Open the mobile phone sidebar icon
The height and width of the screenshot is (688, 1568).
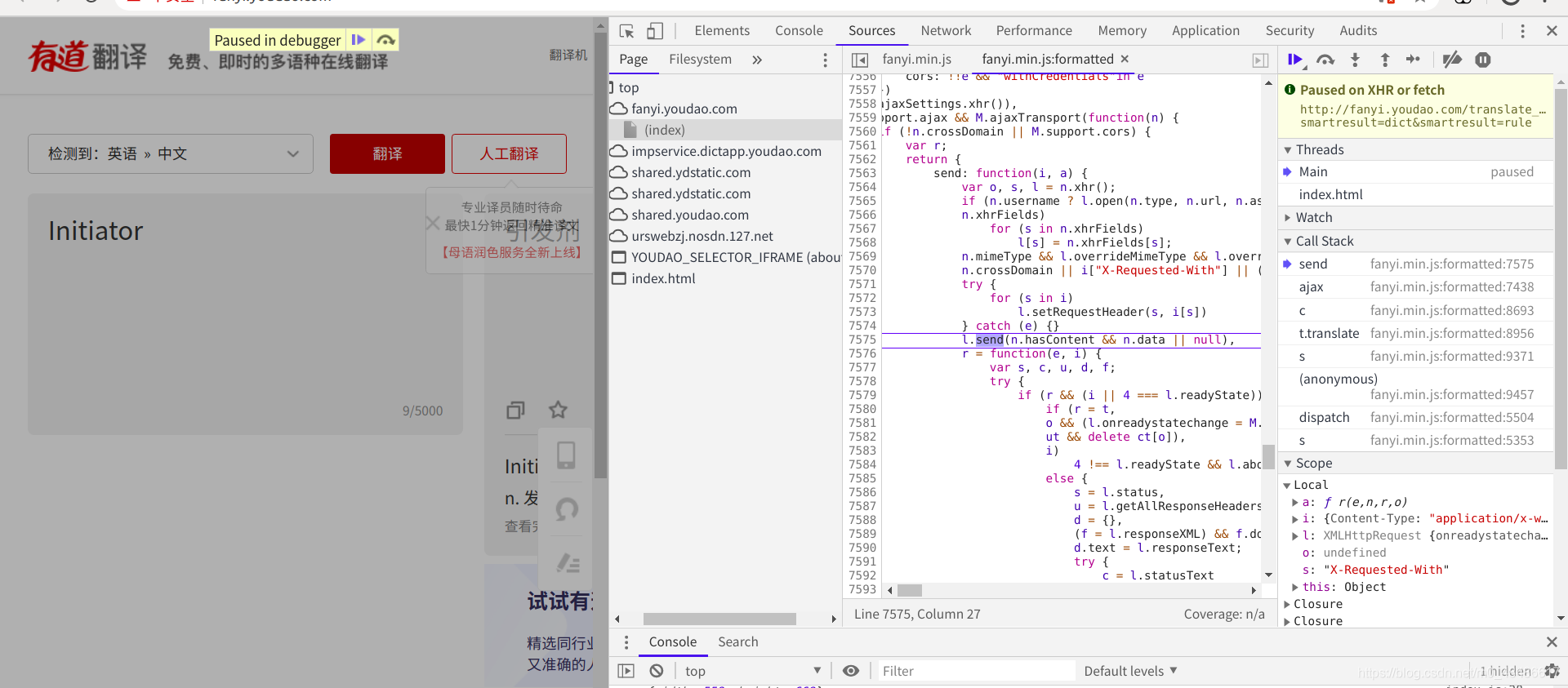click(566, 455)
